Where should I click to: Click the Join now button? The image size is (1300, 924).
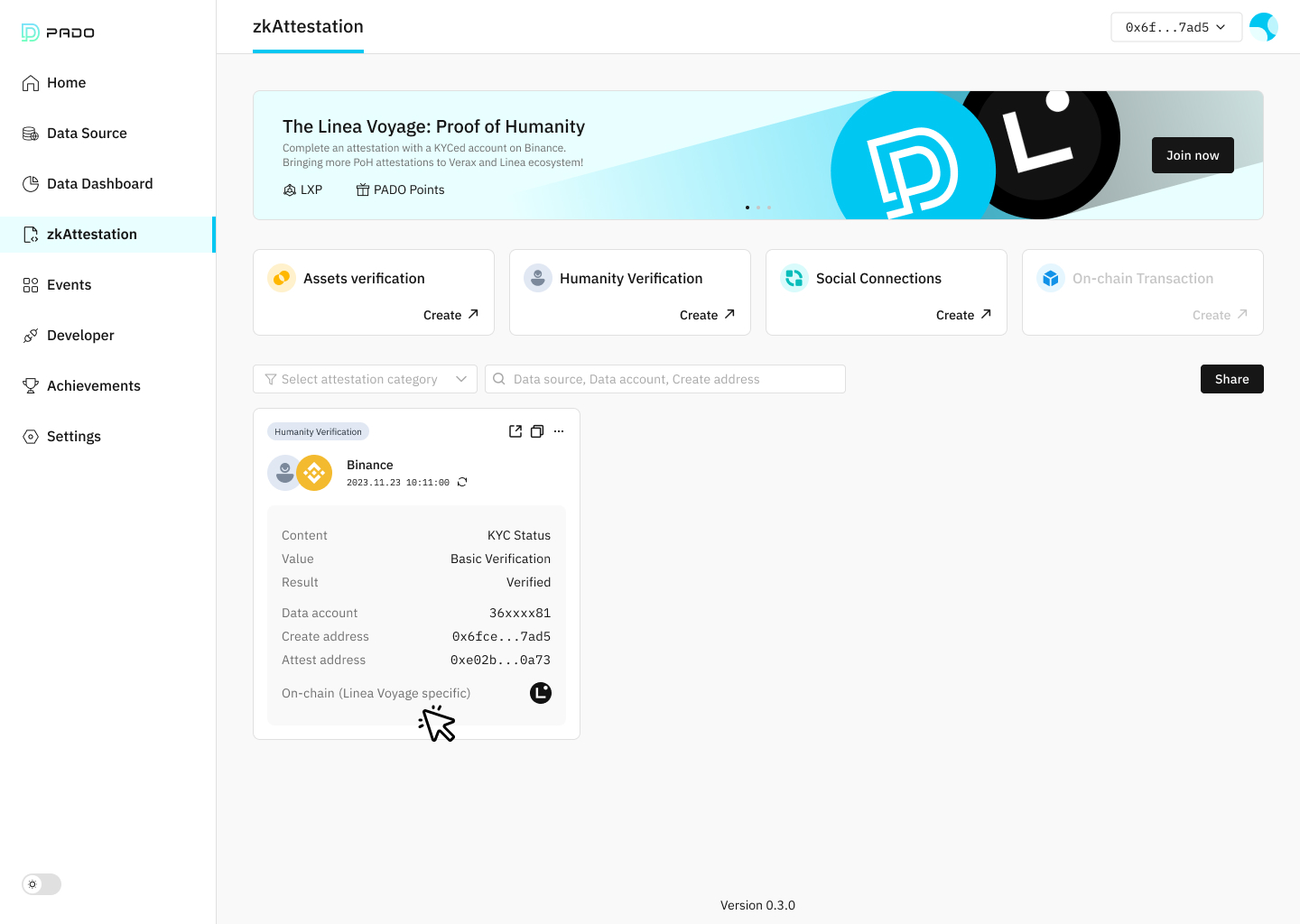coord(1193,155)
